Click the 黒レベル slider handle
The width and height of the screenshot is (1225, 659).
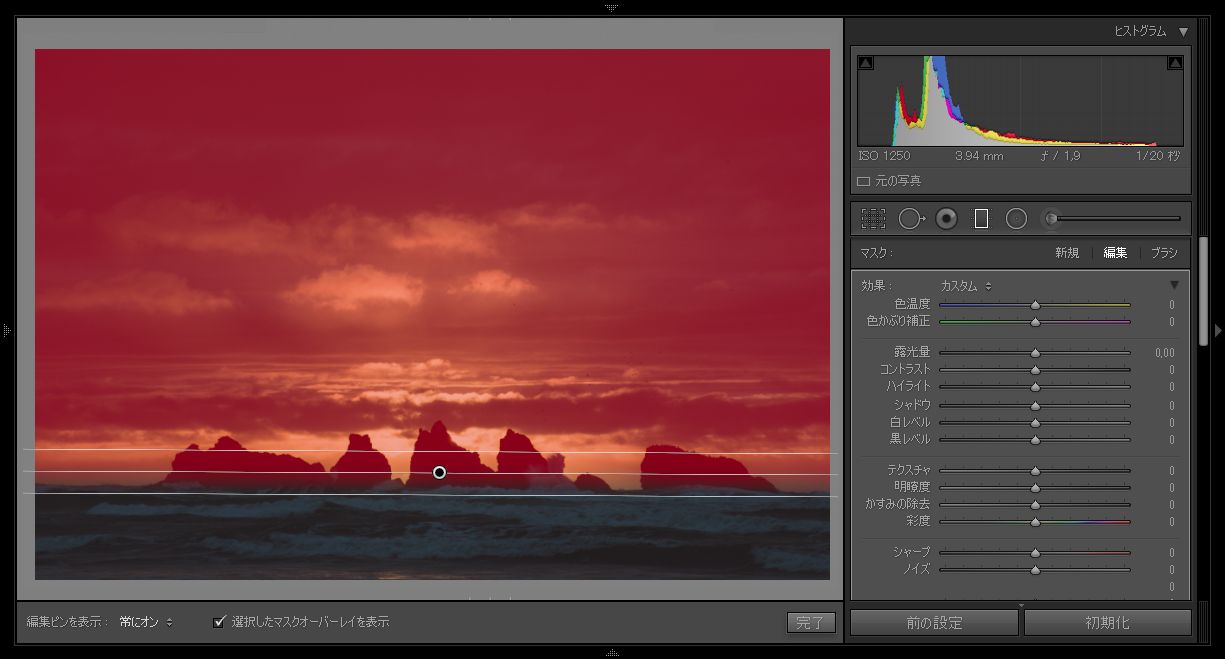[1035, 440]
